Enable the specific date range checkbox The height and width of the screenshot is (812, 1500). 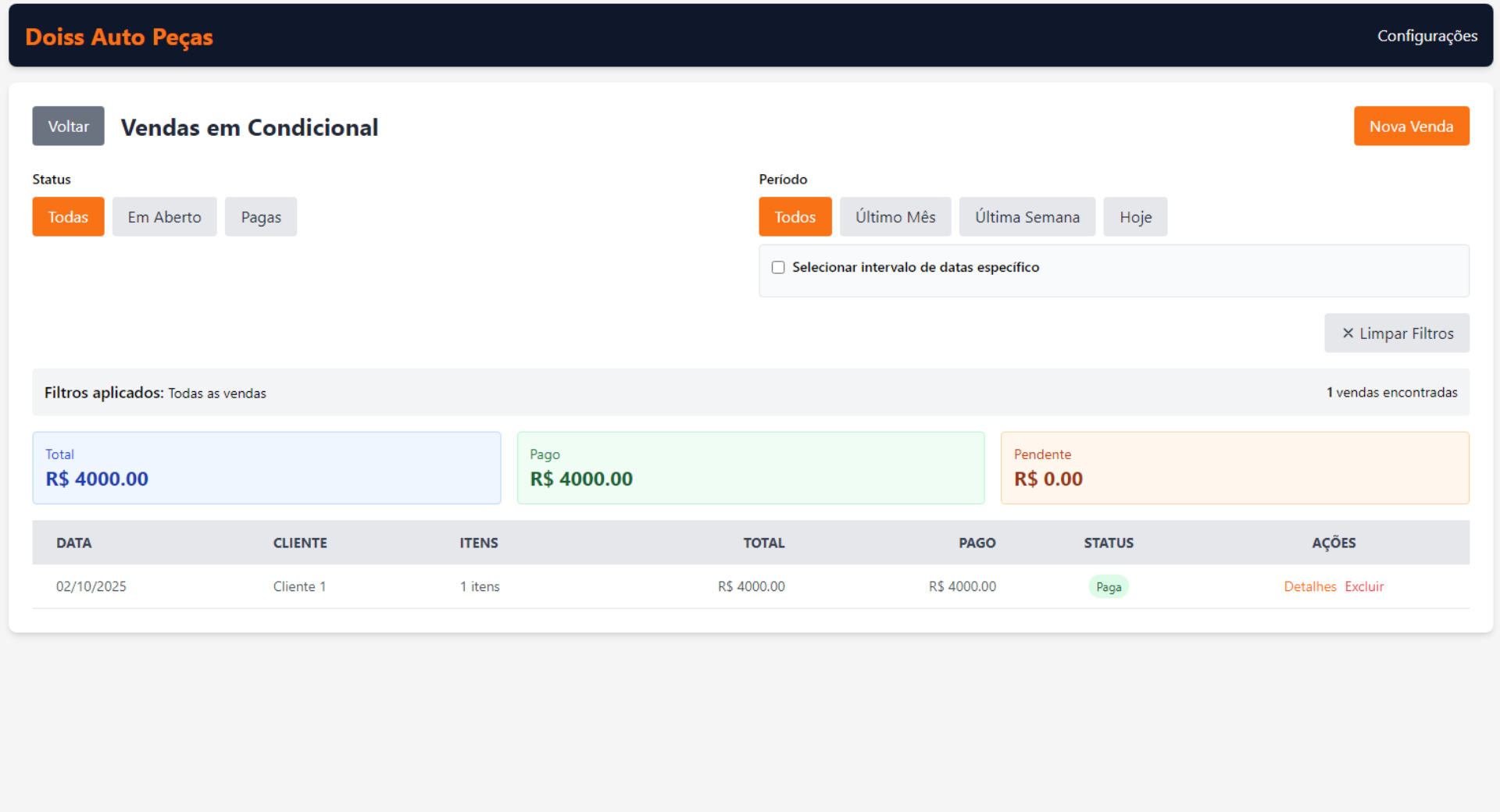[x=778, y=268]
